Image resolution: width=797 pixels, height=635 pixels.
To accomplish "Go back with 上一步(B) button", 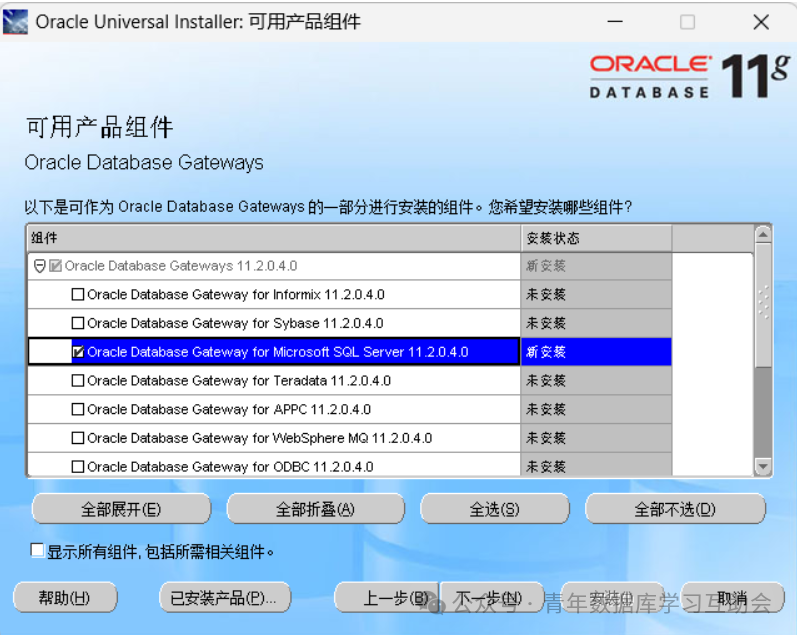I will coord(387,598).
